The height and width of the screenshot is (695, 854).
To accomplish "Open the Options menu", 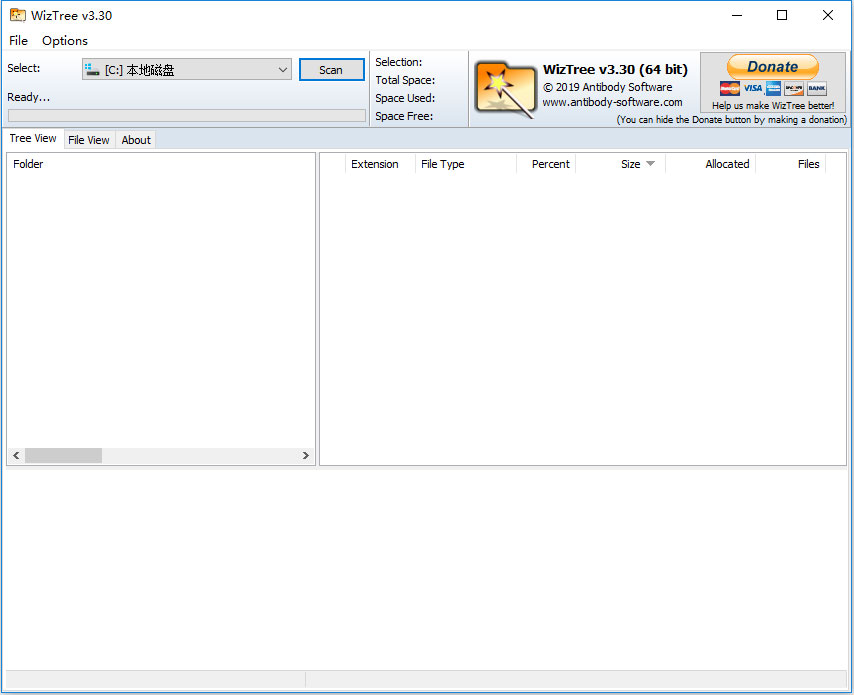I will click(x=65, y=41).
